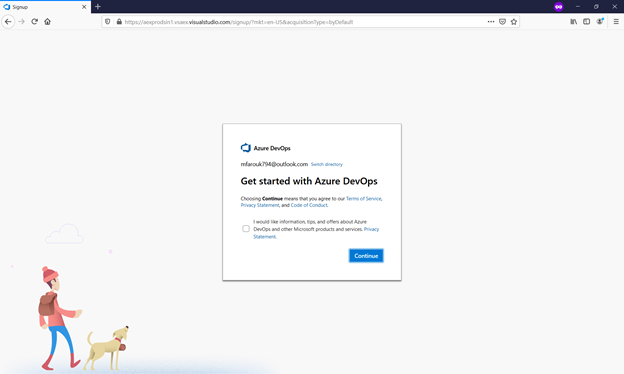Open page actions three-dot menu

pyautogui.click(x=491, y=21)
